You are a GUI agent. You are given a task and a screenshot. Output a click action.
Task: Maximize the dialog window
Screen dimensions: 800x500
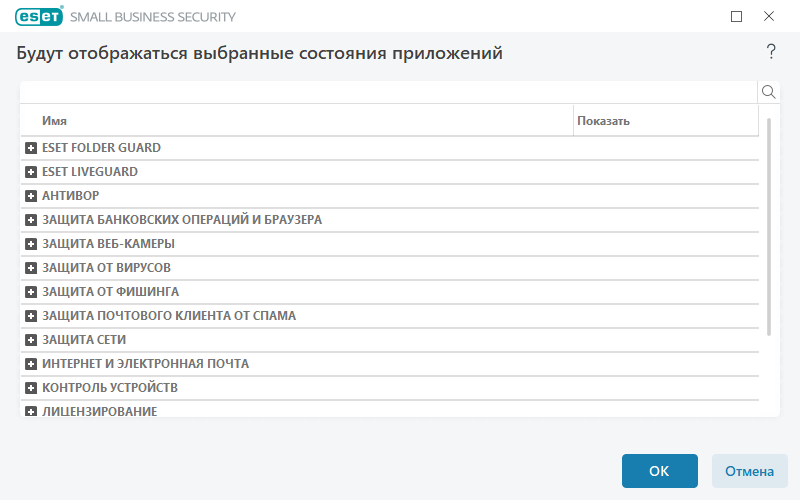click(737, 16)
